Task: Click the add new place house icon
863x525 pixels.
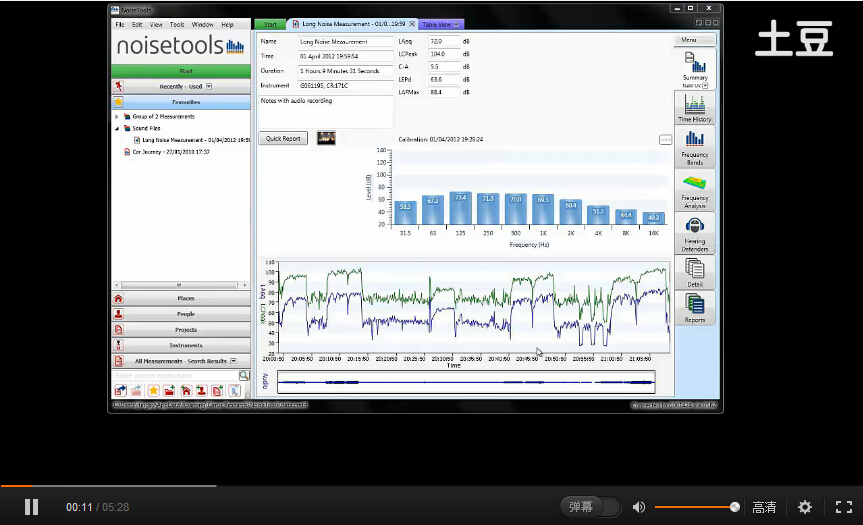Action: tap(186, 391)
